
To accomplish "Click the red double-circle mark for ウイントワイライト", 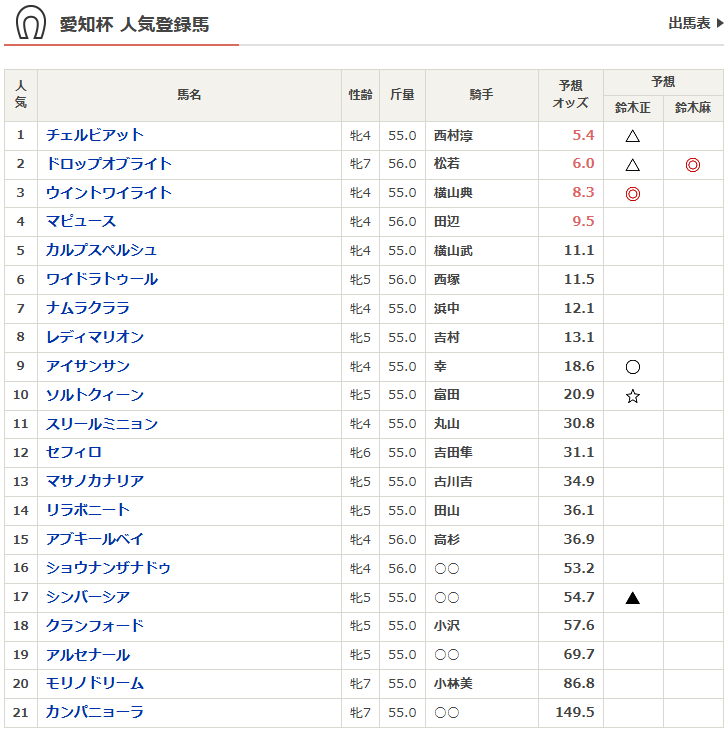I will click(x=632, y=194).
